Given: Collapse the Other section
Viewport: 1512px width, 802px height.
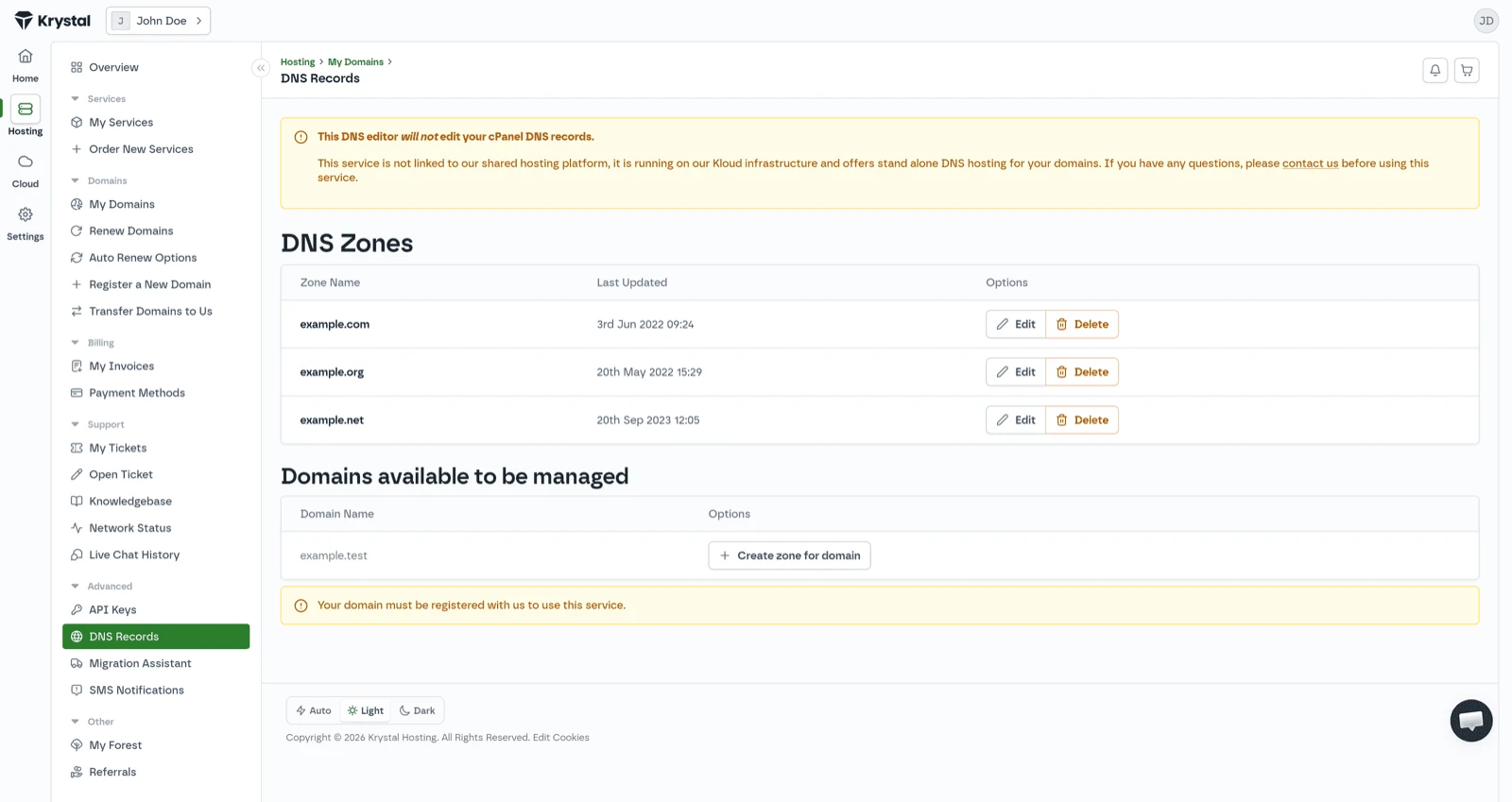Looking at the screenshot, I should pos(93,722).
